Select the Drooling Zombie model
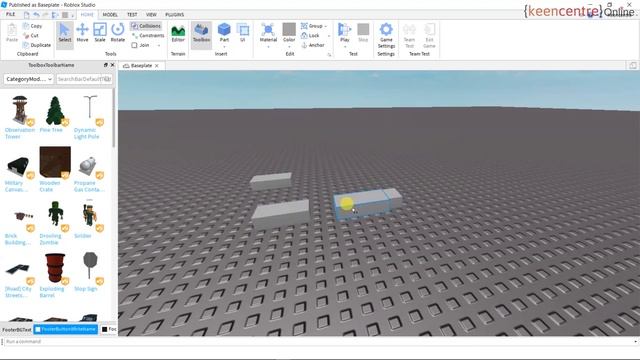The height and width of the screenshot is (360, 640). [x=54, y=223]
